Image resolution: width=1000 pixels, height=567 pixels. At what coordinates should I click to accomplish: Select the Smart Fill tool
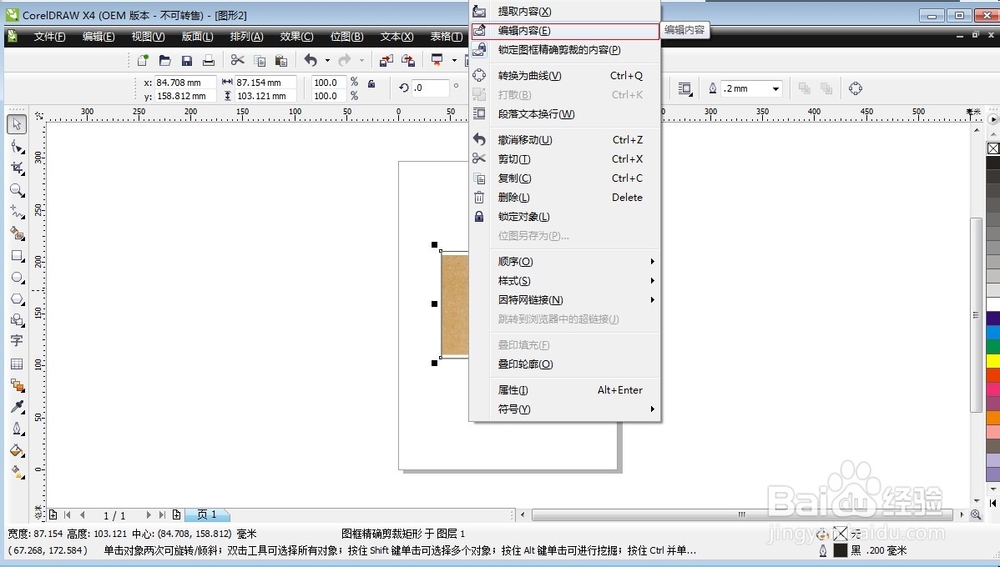(x=17, y=233)
